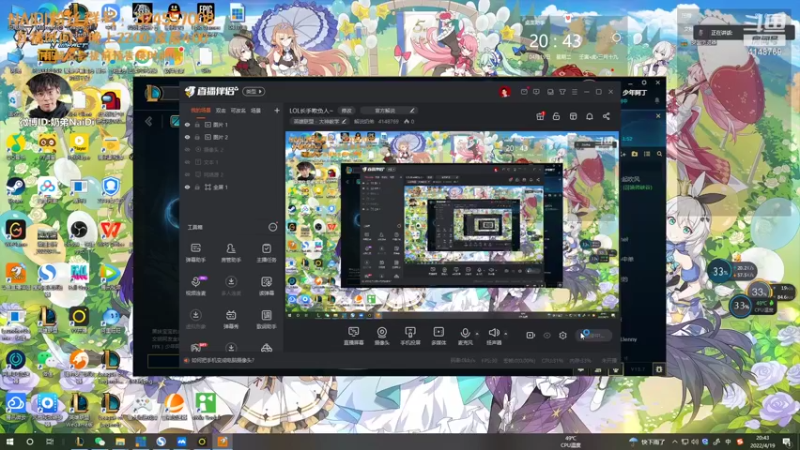
Task: Open the help link about phone as camera
Action: point(222,360)
